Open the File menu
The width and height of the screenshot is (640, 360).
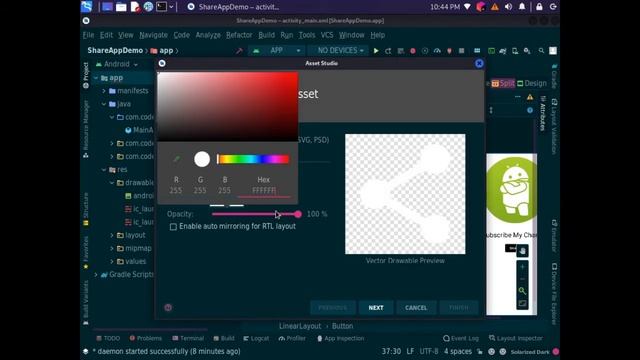point(88,35)
